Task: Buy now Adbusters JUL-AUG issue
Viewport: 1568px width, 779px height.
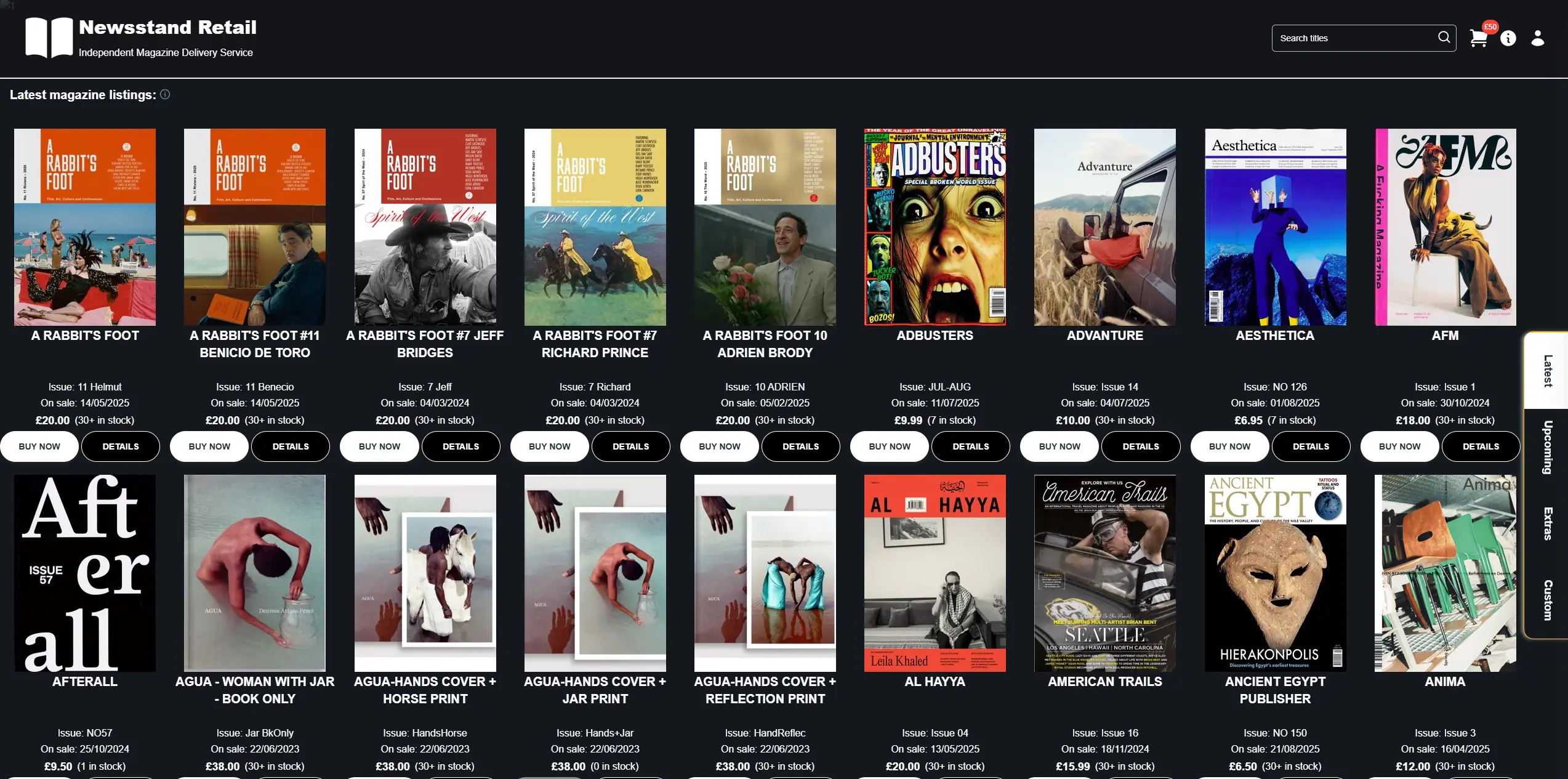Action: (x=889, y=446)
